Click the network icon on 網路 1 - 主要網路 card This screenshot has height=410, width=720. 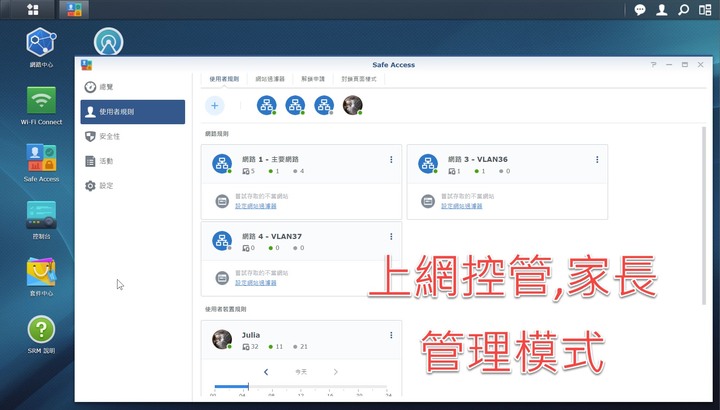click(x=222, y=163)
